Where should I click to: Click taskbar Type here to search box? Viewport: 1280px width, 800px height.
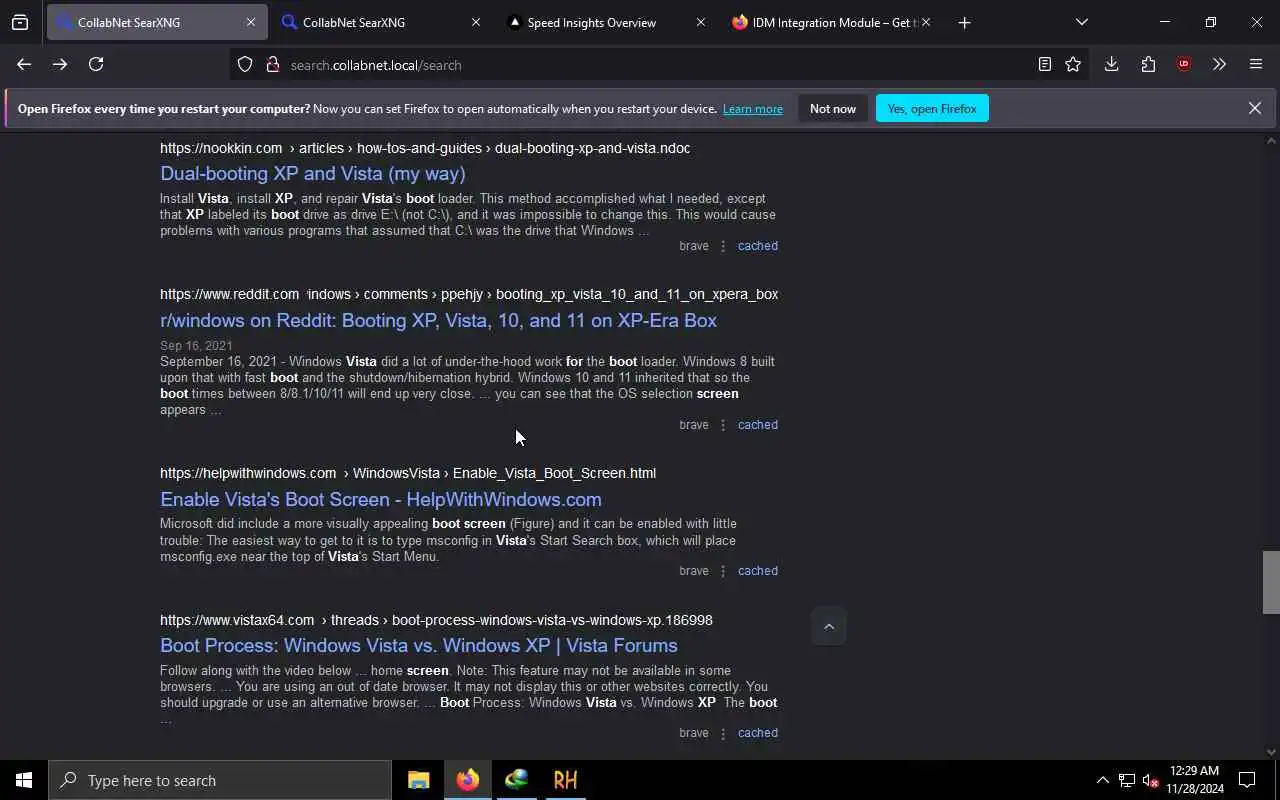point(220,780)
